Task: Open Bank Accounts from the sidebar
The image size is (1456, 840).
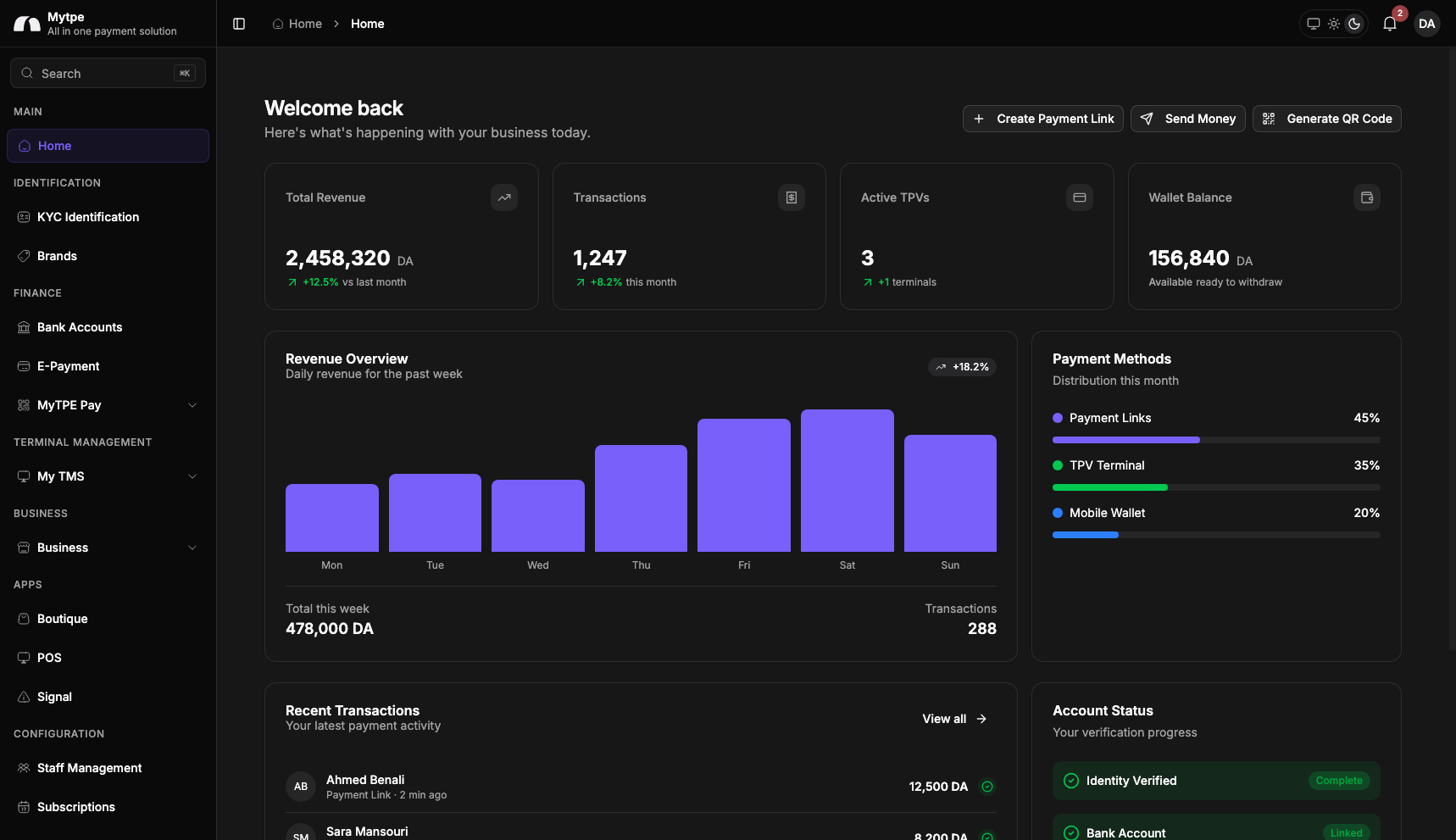Action: (x=79, y=327)
